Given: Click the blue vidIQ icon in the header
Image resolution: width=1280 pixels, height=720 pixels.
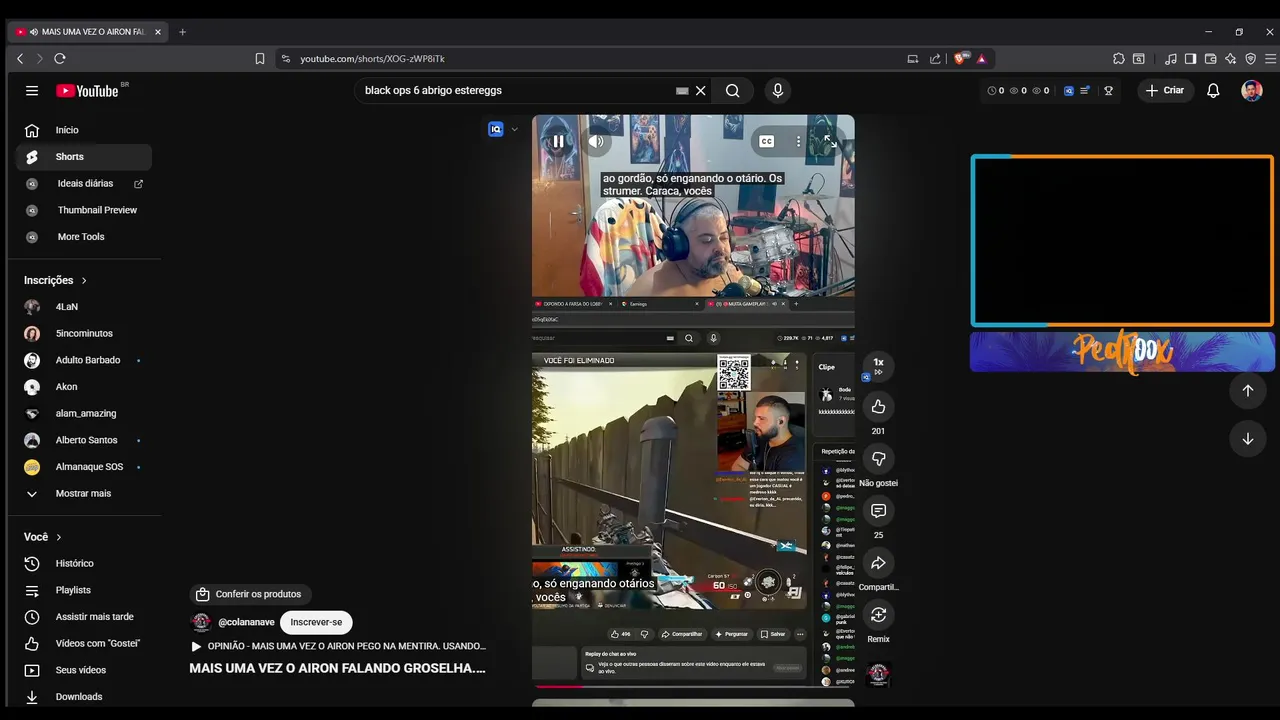Looking at the screenshot, I should click(x=1068, y=90).
